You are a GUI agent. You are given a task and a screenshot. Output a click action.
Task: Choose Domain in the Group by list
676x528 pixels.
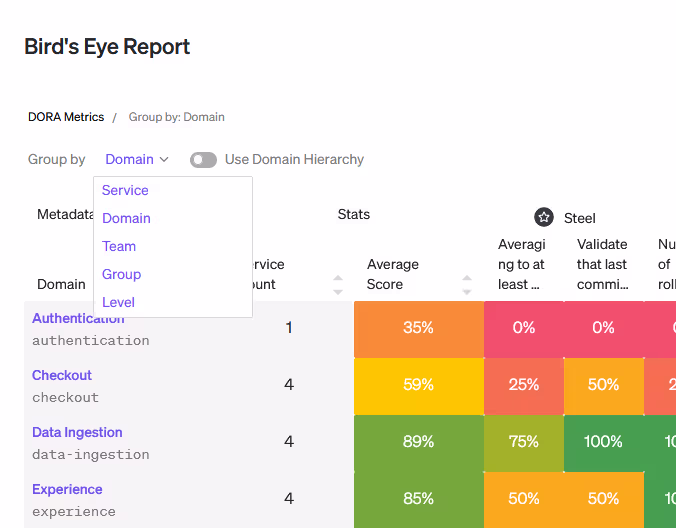tap(126, 218)
